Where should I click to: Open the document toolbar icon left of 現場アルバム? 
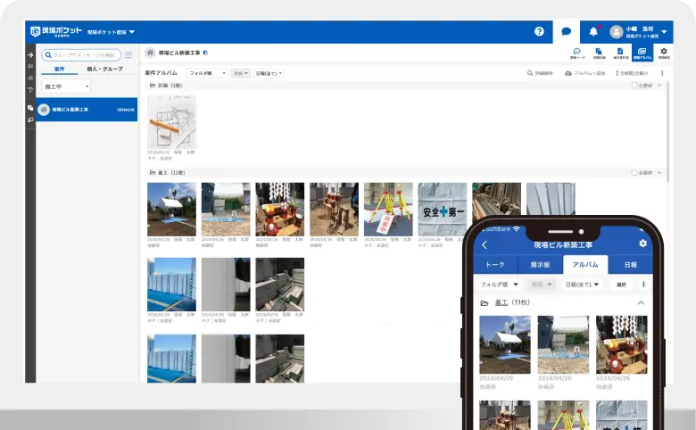point(621,53)
